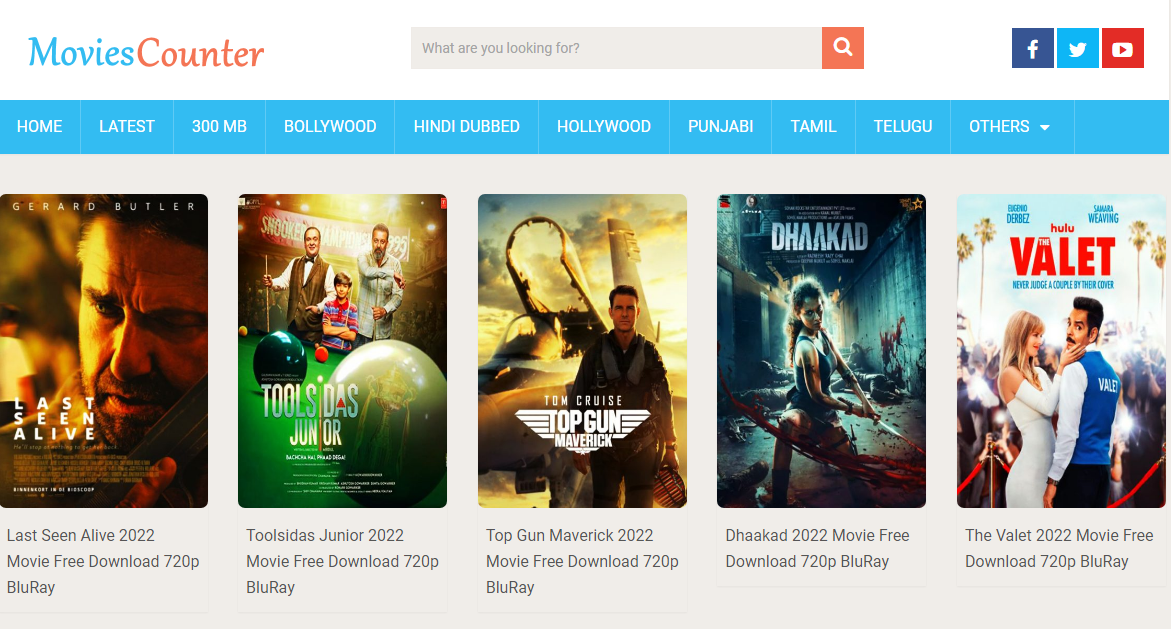
Task: Open the Top Gun Maverick poster
Action: click(x=583, y=351)
